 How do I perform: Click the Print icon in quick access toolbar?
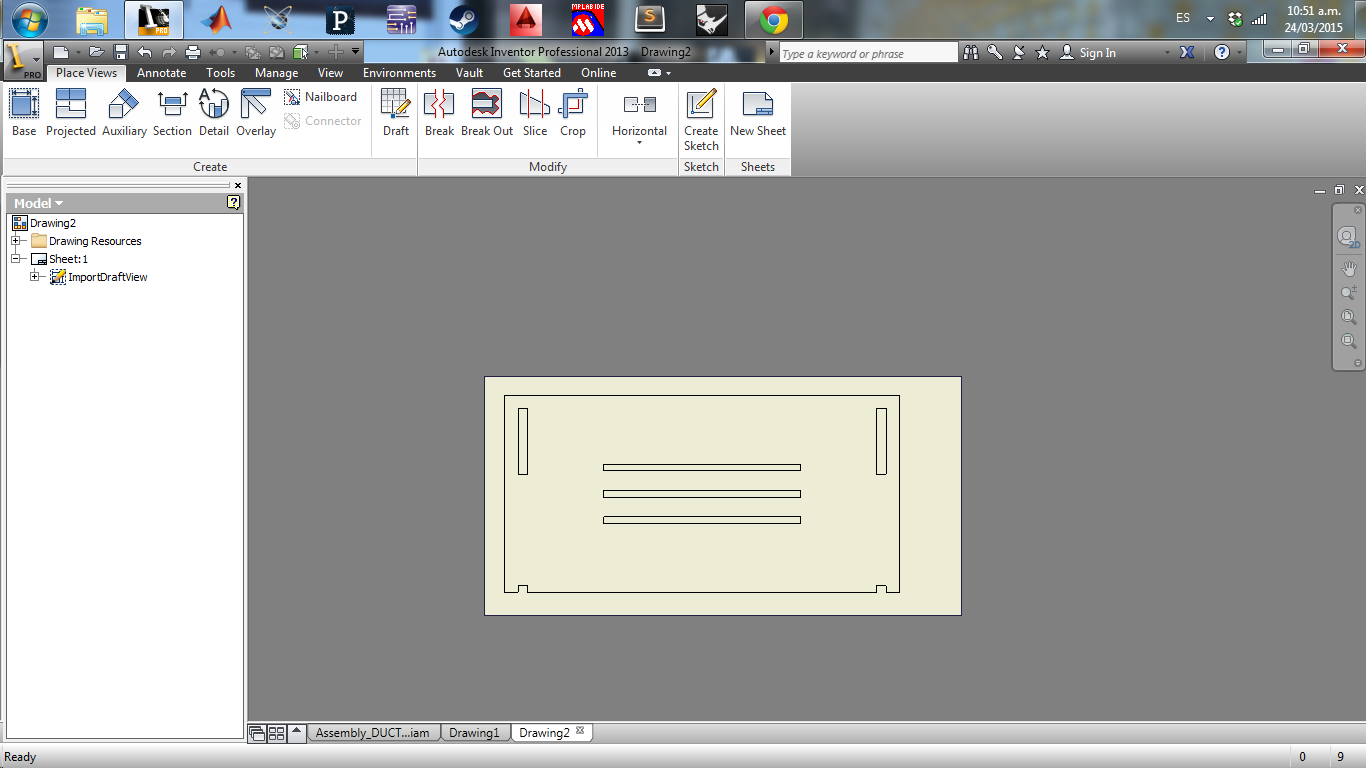pyautogui.click(x=193, y=52)
